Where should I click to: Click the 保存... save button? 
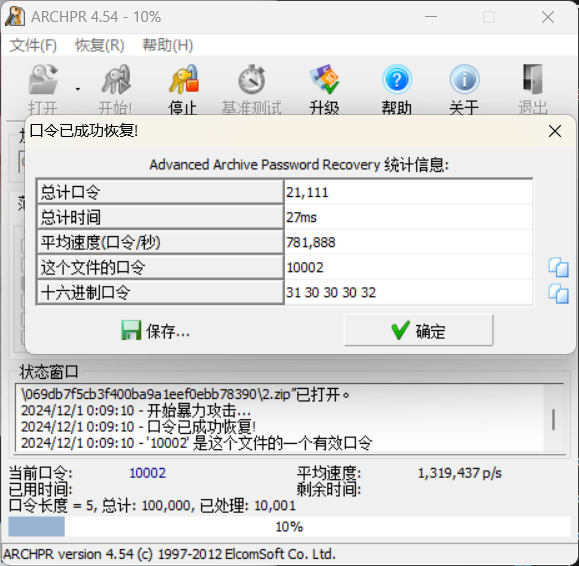tap(155, 331)
